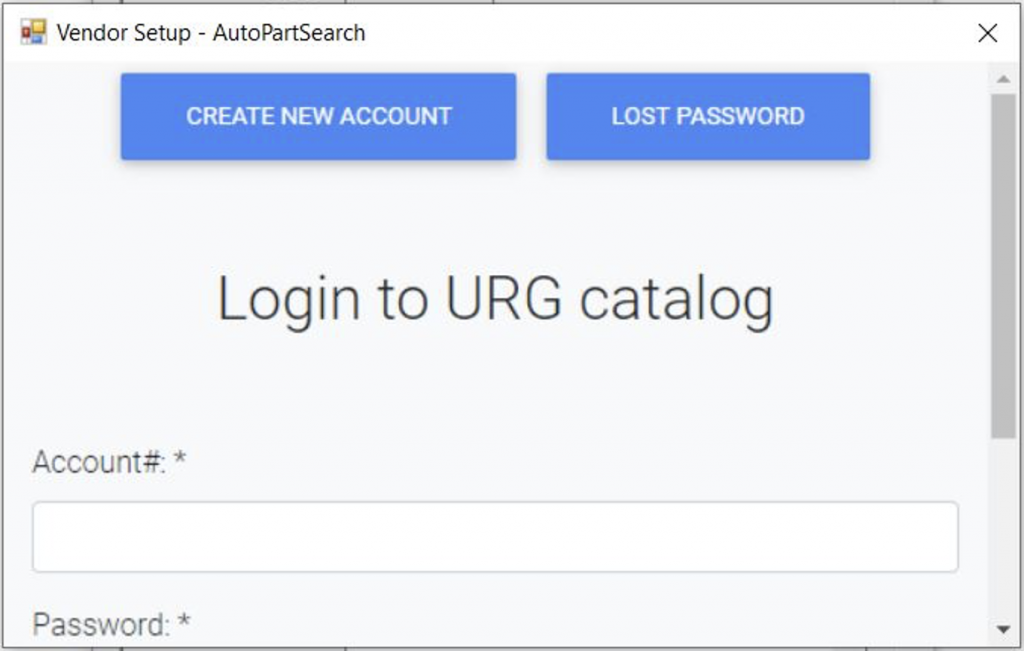Viewport: 1024px width, 651px height.
Task: Click the Password: label
Action: [101, 624]
